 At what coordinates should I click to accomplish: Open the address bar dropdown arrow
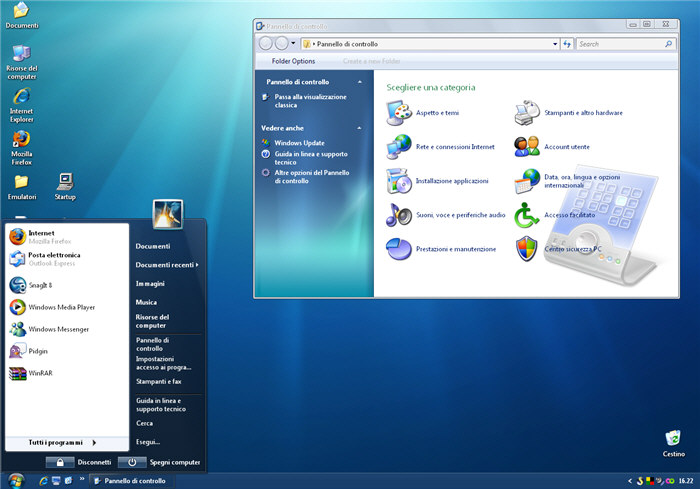coord(555,44)
